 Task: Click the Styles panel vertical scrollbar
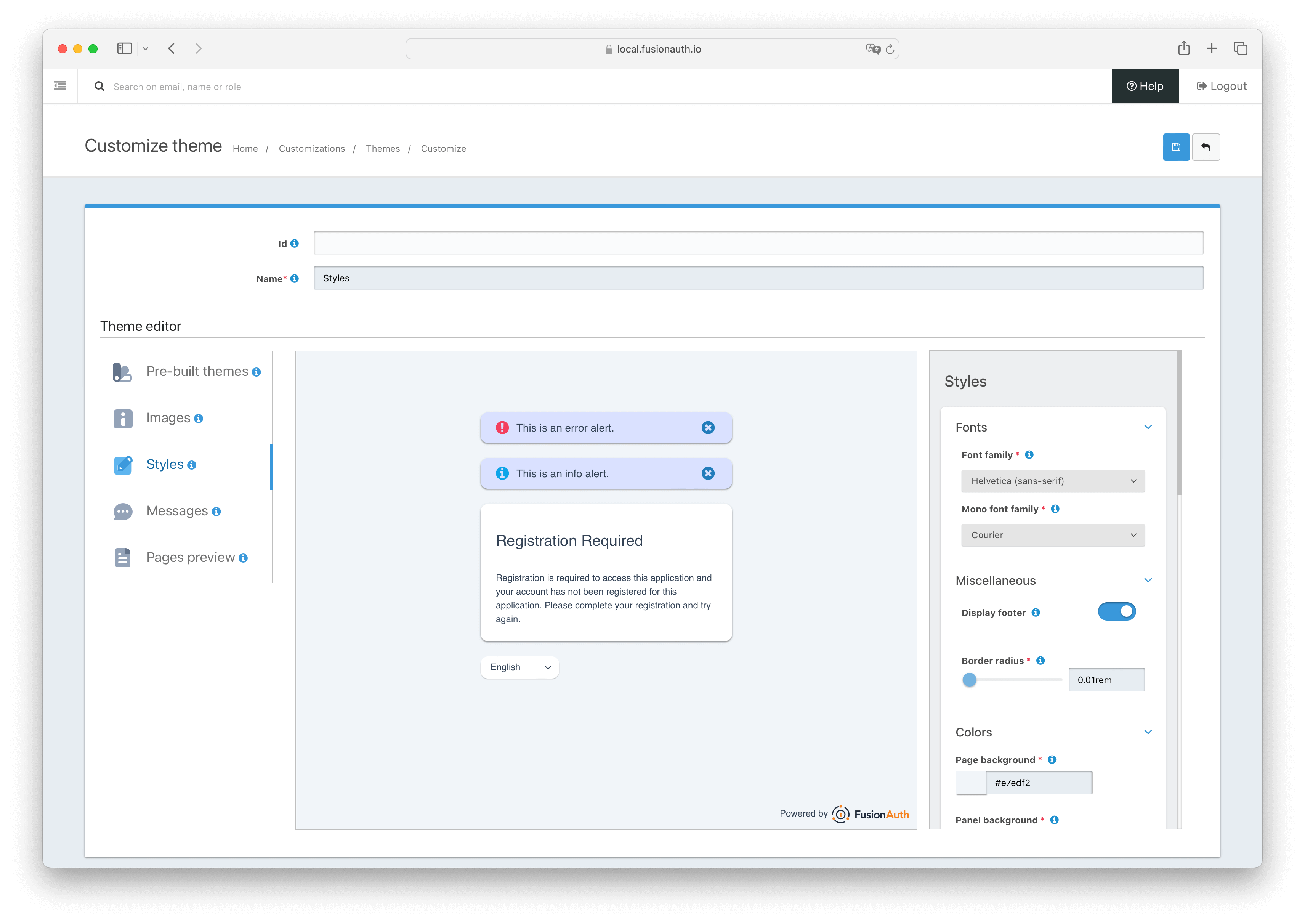point(1179,423)
